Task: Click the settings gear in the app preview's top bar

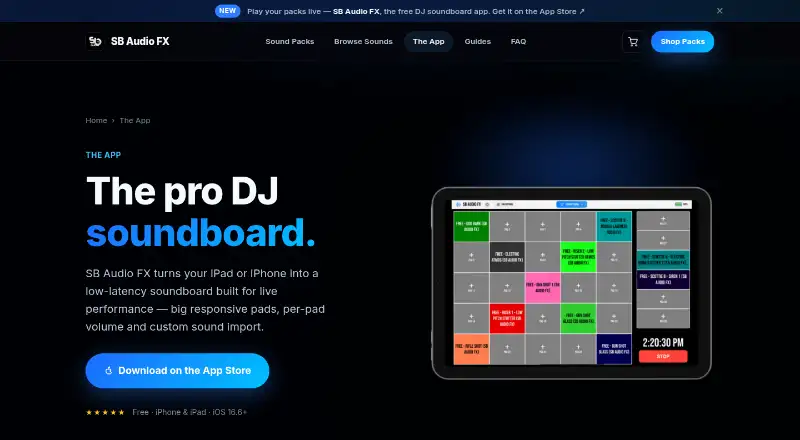Action: [x=487, y=204]
